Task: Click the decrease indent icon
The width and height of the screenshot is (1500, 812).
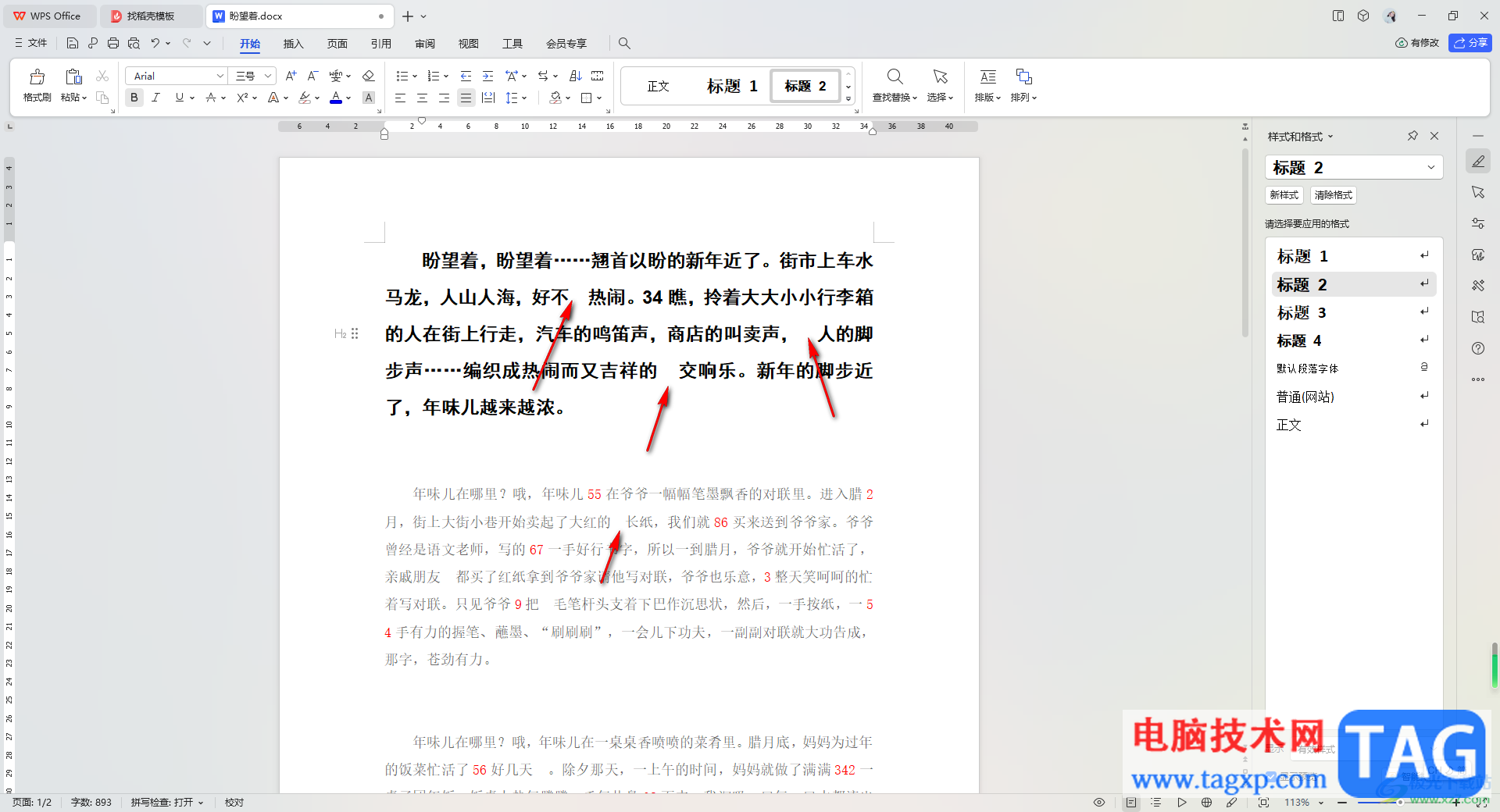Action: tap(466, 76)
